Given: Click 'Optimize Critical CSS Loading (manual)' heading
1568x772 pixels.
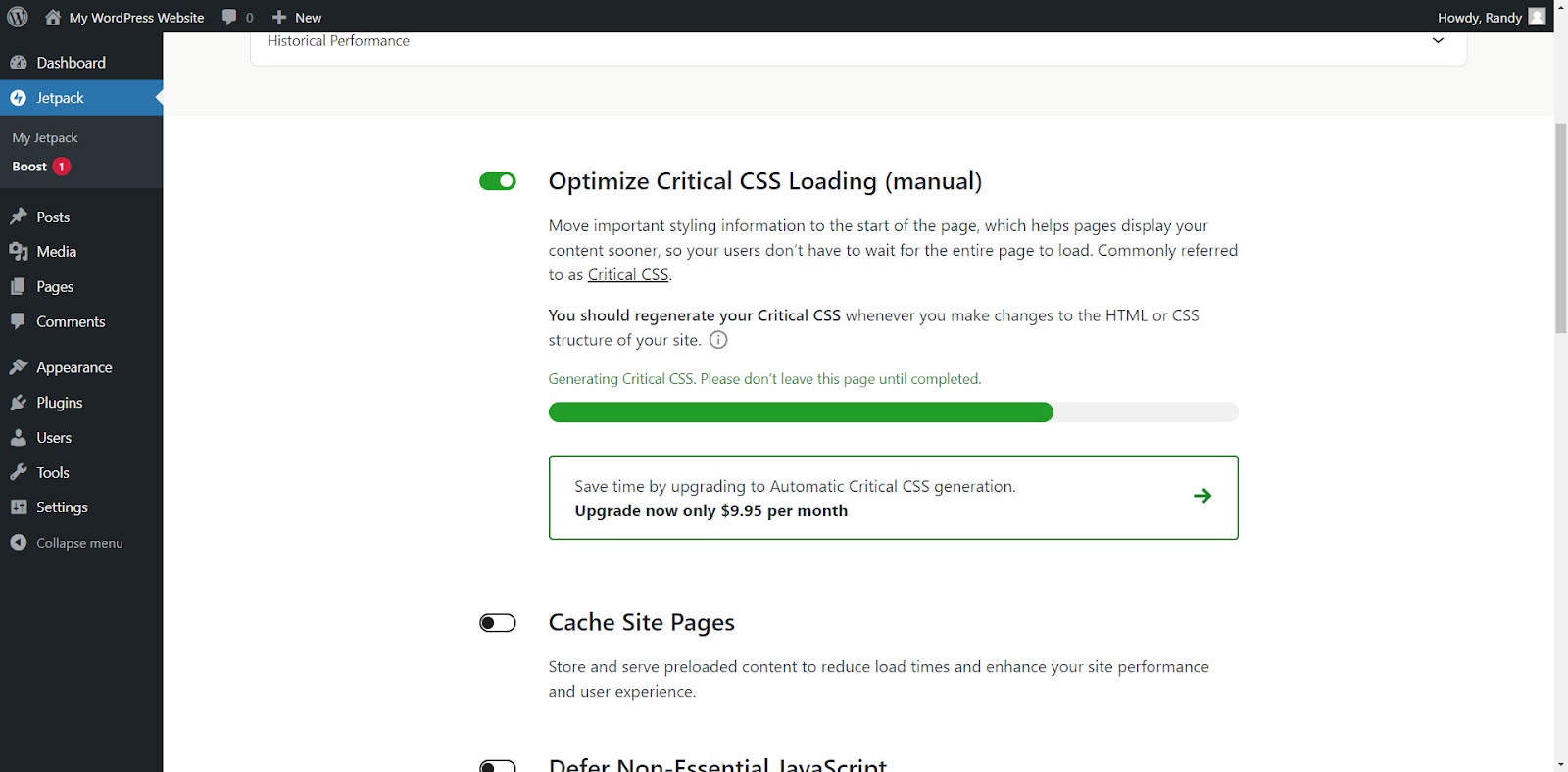Looking at the screenshot, I should tap(765, 181).
